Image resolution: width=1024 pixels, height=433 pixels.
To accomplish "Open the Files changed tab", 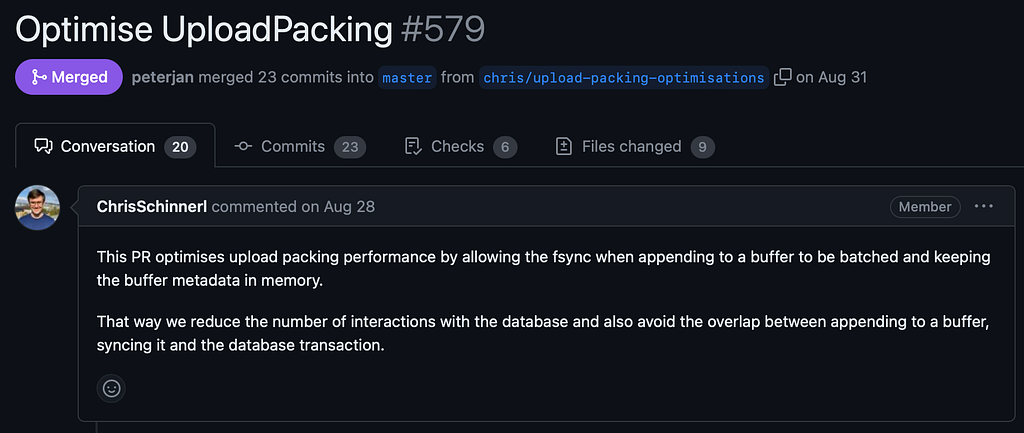I will (x=634, y=146).
